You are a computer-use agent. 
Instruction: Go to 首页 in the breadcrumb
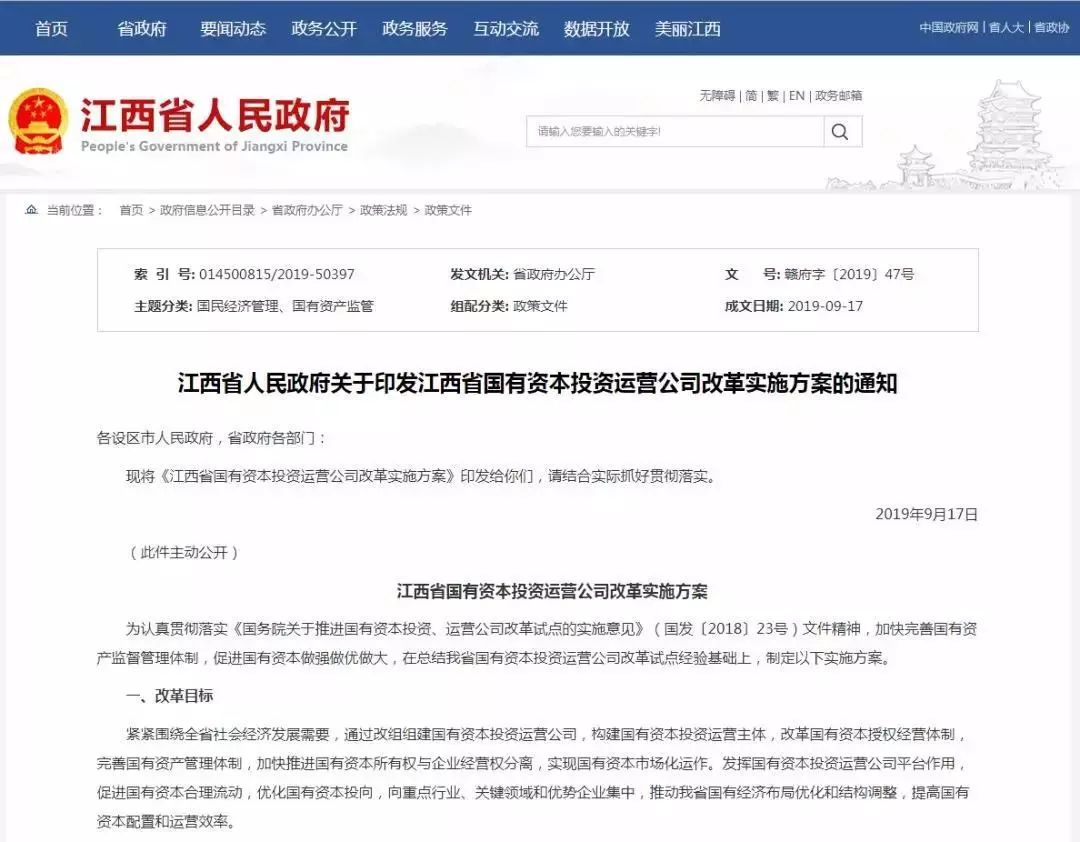131,210
